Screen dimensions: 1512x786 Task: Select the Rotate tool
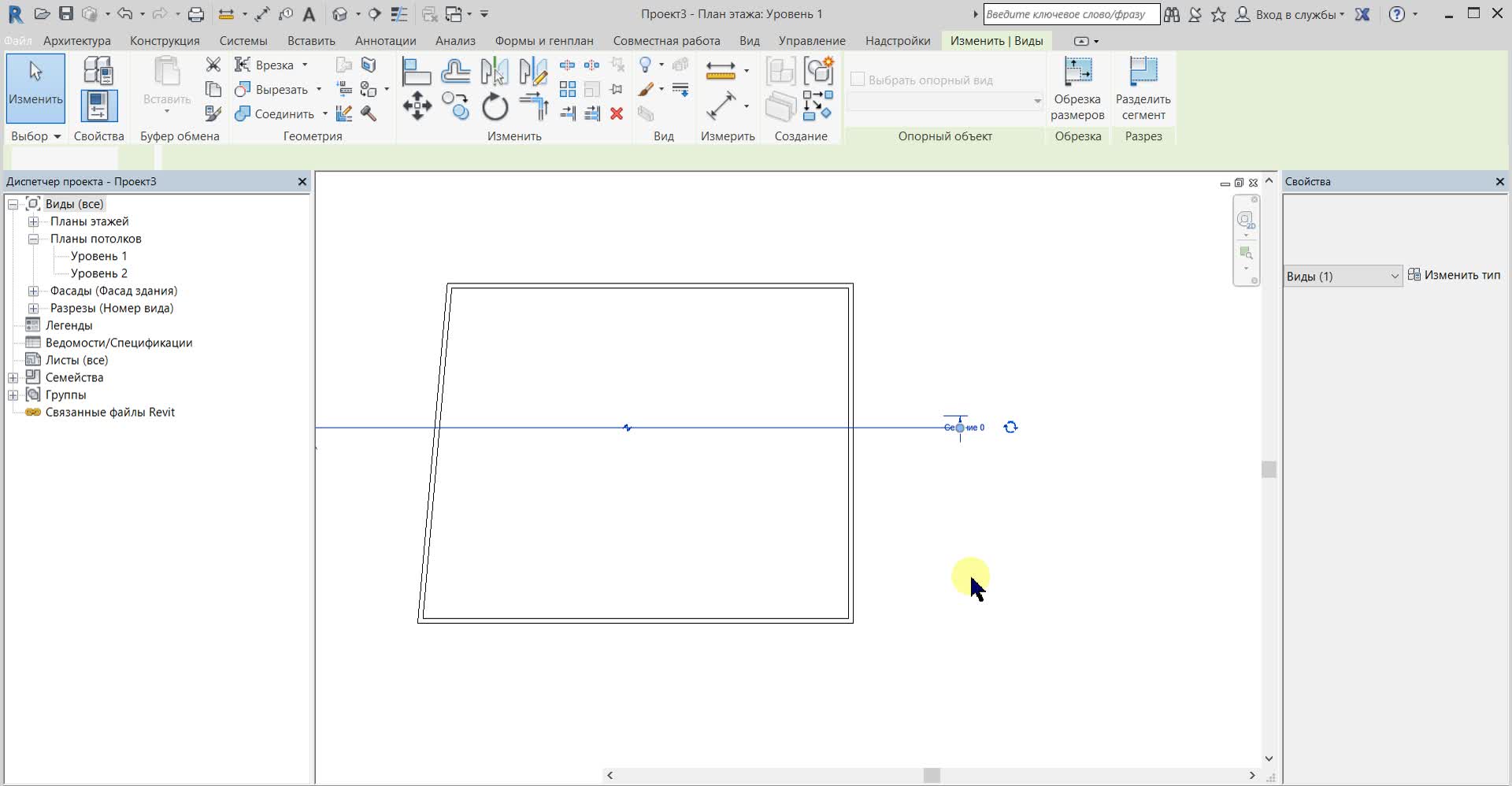(495, 106)
